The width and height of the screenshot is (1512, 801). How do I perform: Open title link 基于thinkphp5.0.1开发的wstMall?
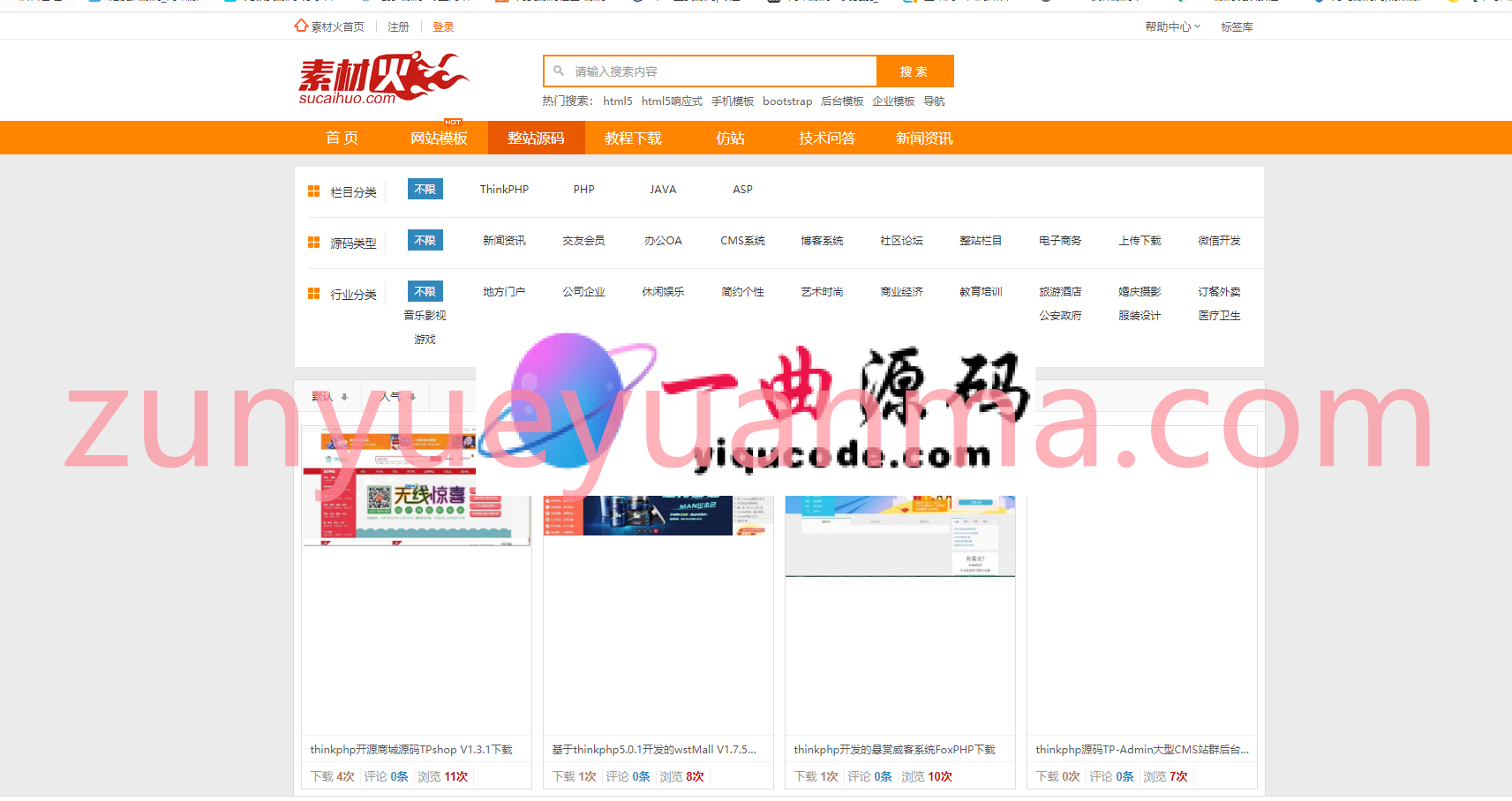654,749
